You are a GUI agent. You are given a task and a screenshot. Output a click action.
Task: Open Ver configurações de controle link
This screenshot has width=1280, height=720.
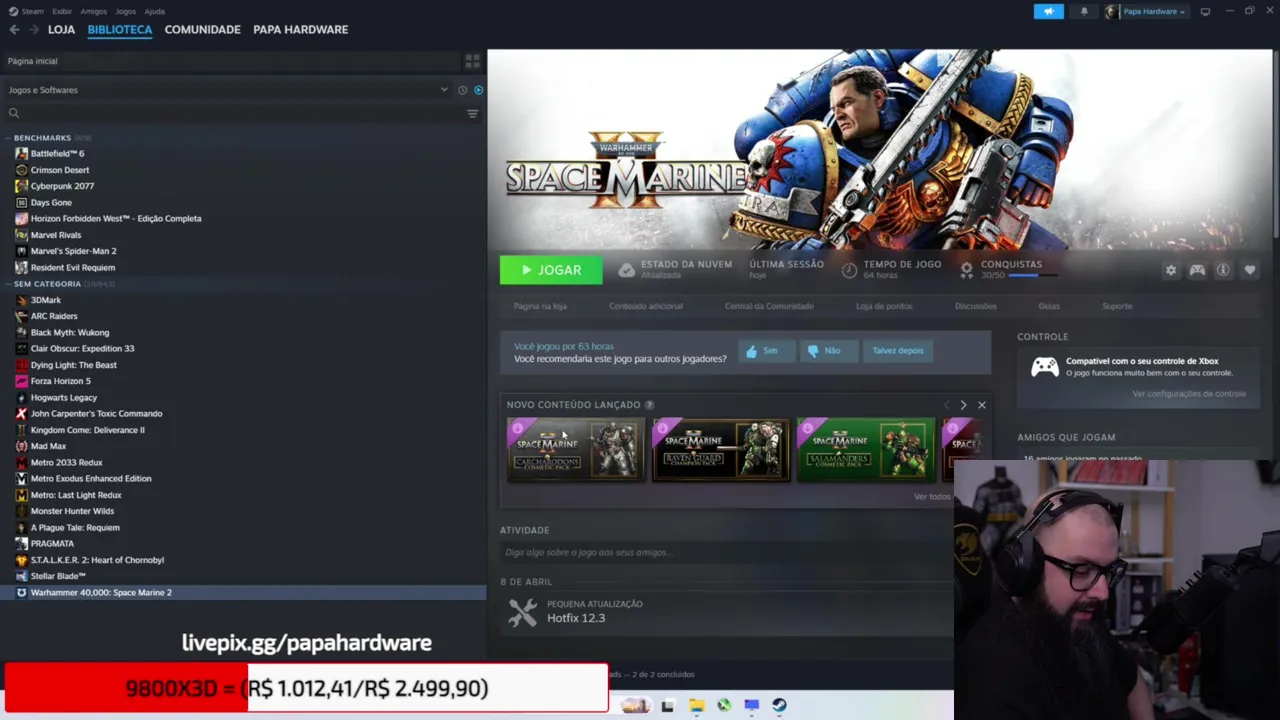1189,394
